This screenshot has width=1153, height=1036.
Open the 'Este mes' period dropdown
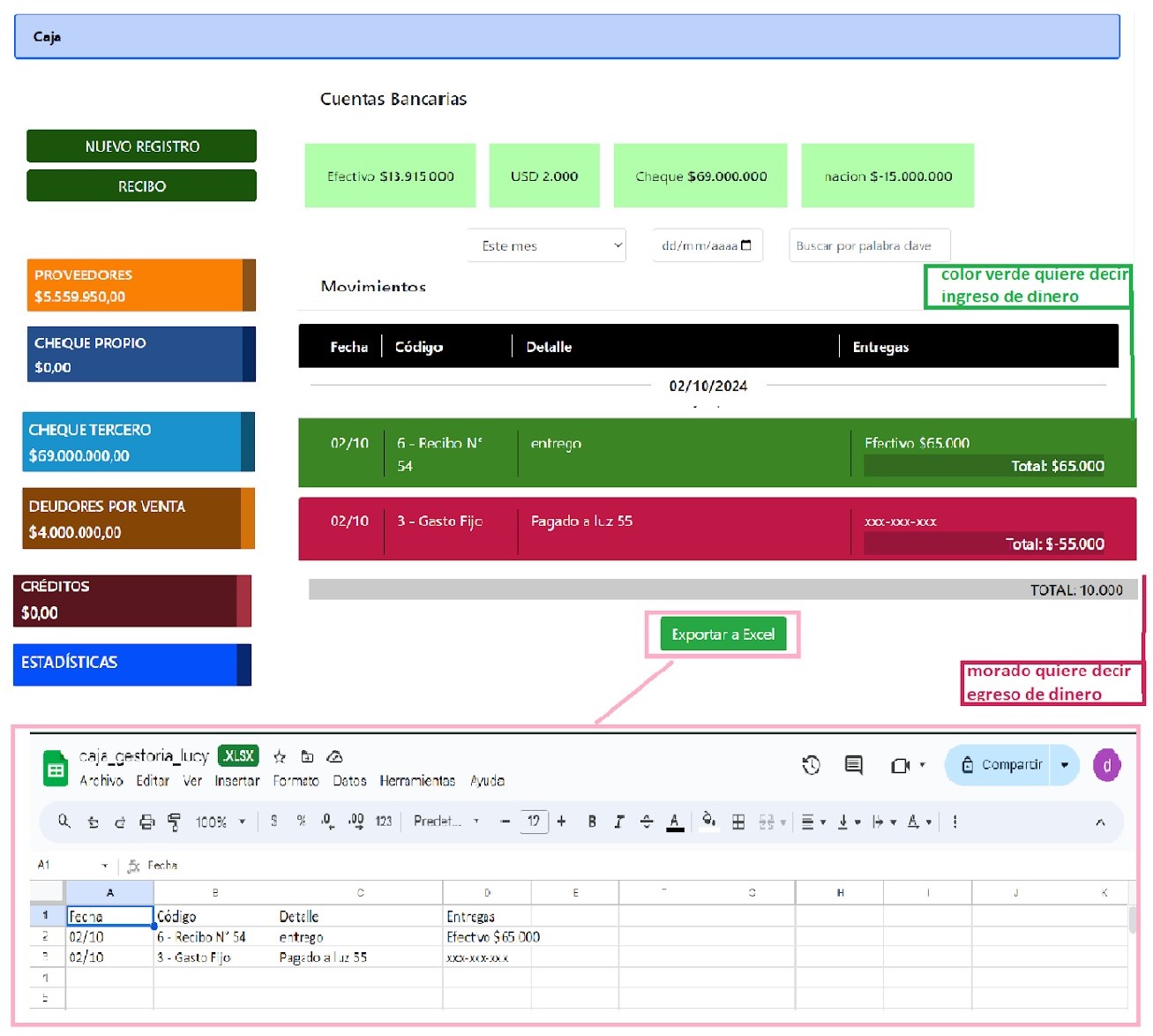547,245
